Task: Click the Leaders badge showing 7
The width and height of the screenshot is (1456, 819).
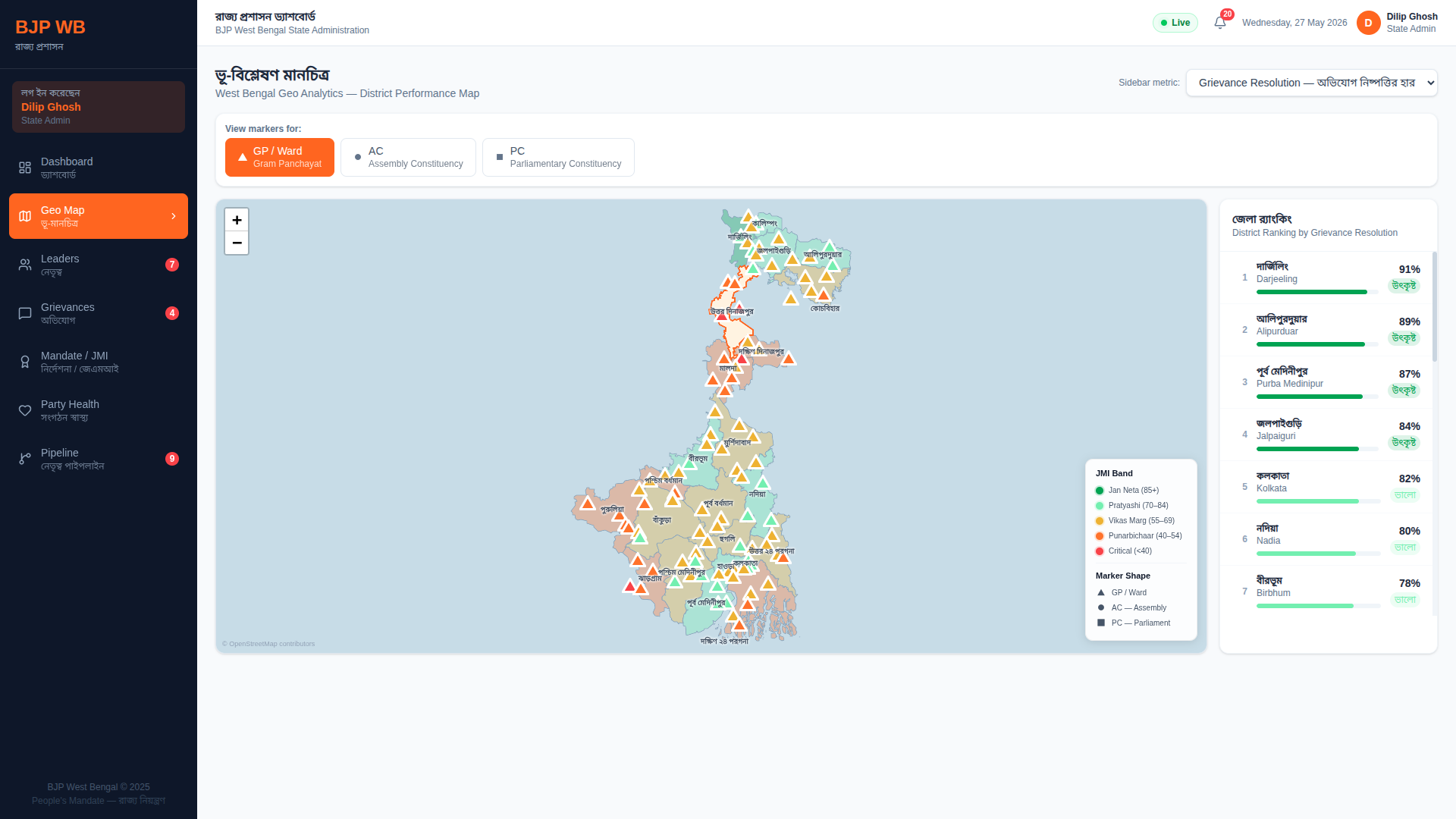Action: point(172,265)
